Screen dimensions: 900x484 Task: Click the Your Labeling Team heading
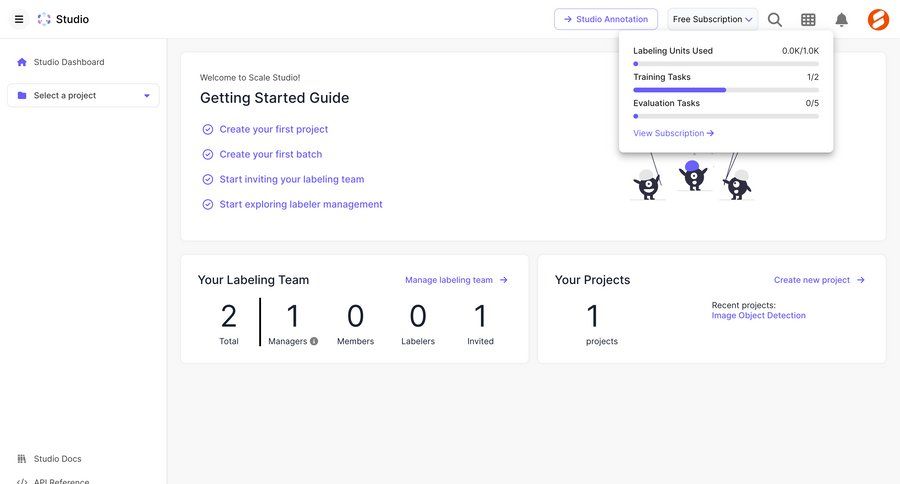click(x=253, y=280)
